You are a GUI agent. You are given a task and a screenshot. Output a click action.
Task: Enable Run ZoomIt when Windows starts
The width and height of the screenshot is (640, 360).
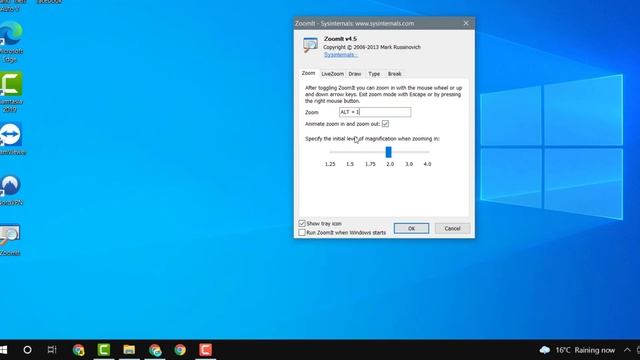pos(302,233)
